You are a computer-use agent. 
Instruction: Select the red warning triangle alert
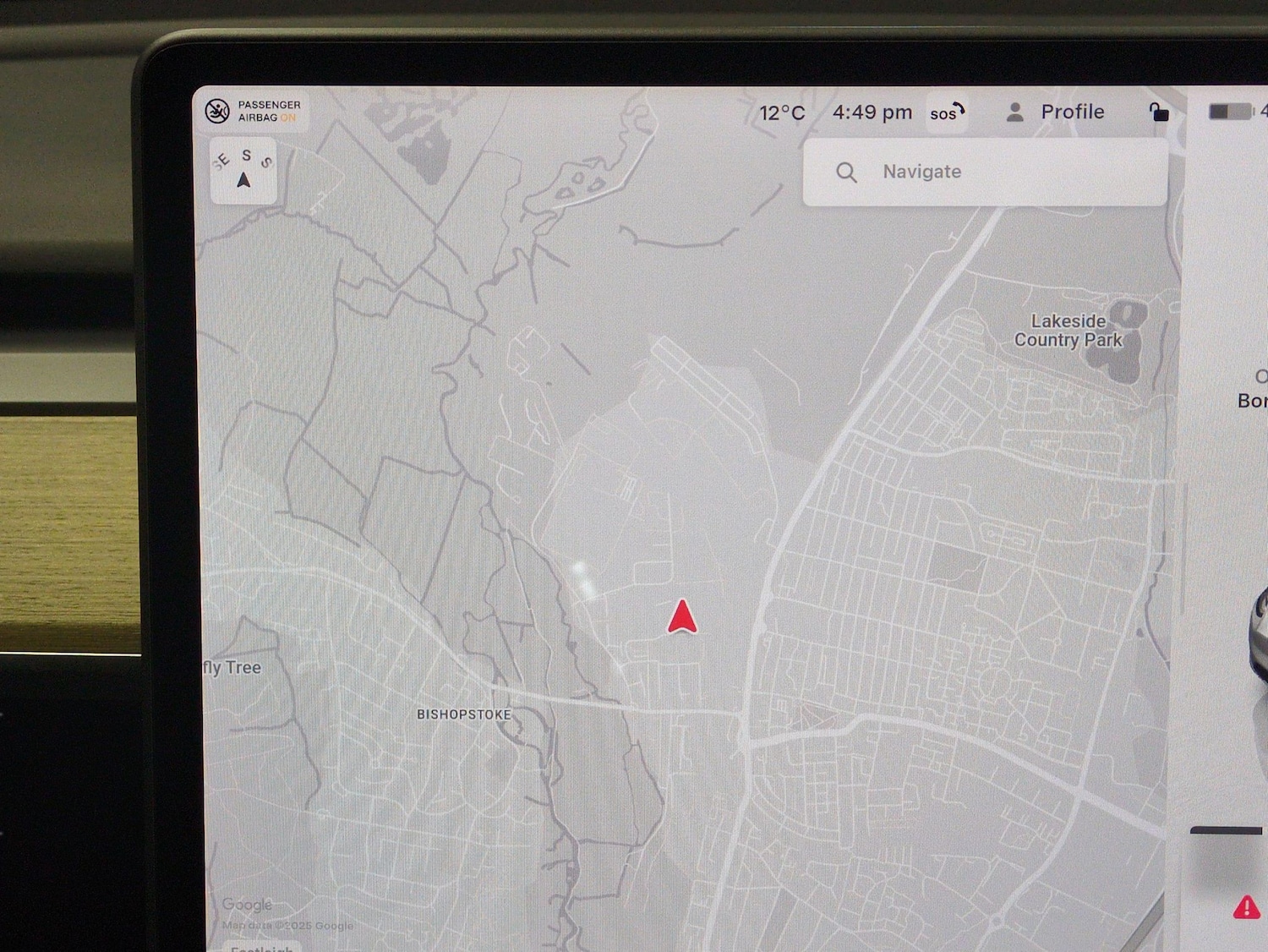coord(1246,907)
